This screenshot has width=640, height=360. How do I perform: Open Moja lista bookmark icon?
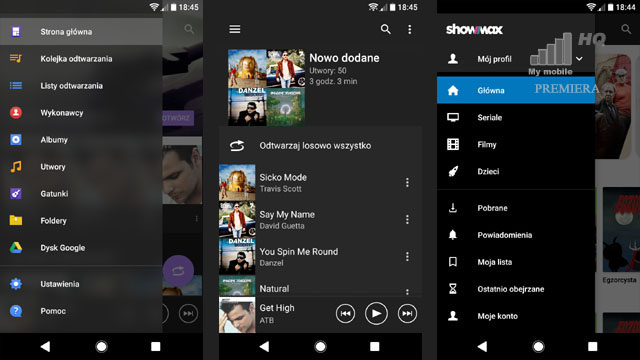click(453, 262)
